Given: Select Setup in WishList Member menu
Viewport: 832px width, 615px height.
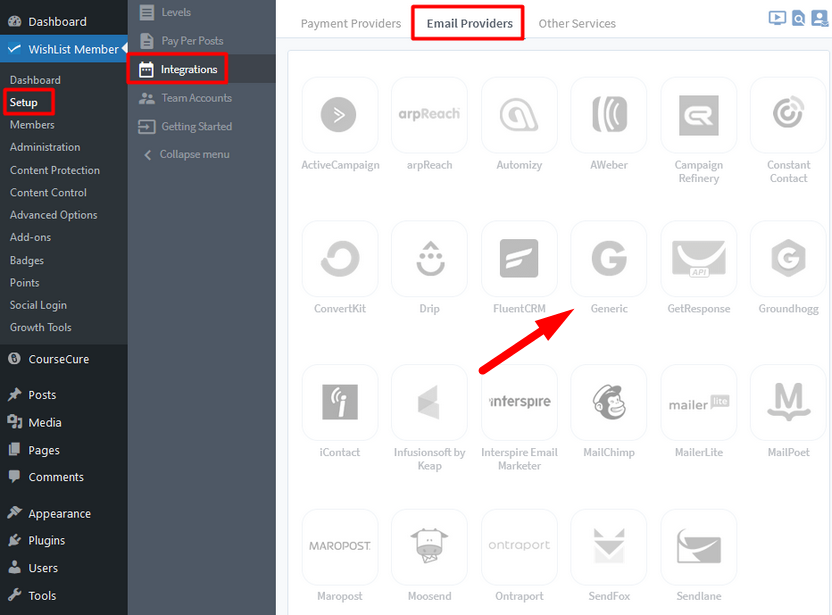Looking at the screenshot, I should 24,102.
